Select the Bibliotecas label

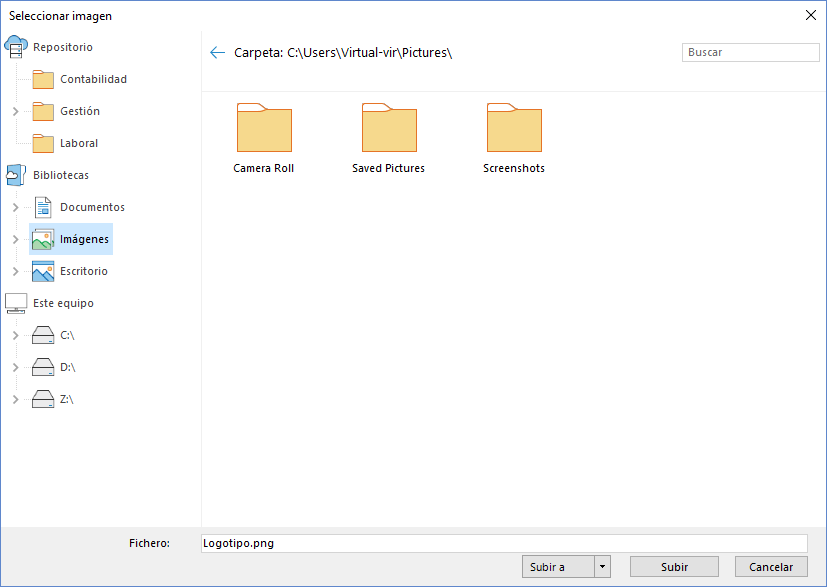pyautogui.click(x=61, y=175)
